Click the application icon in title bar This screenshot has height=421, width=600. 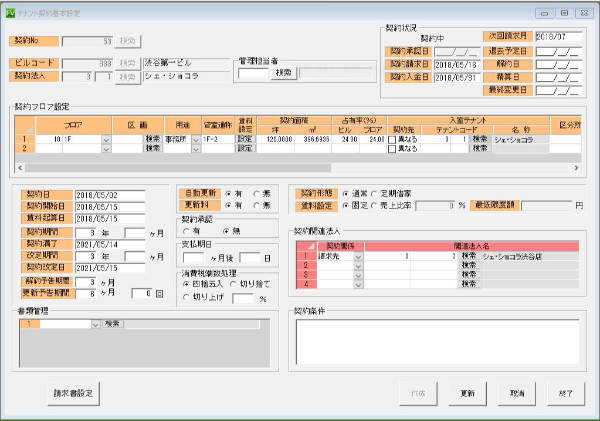coord(10,13)
